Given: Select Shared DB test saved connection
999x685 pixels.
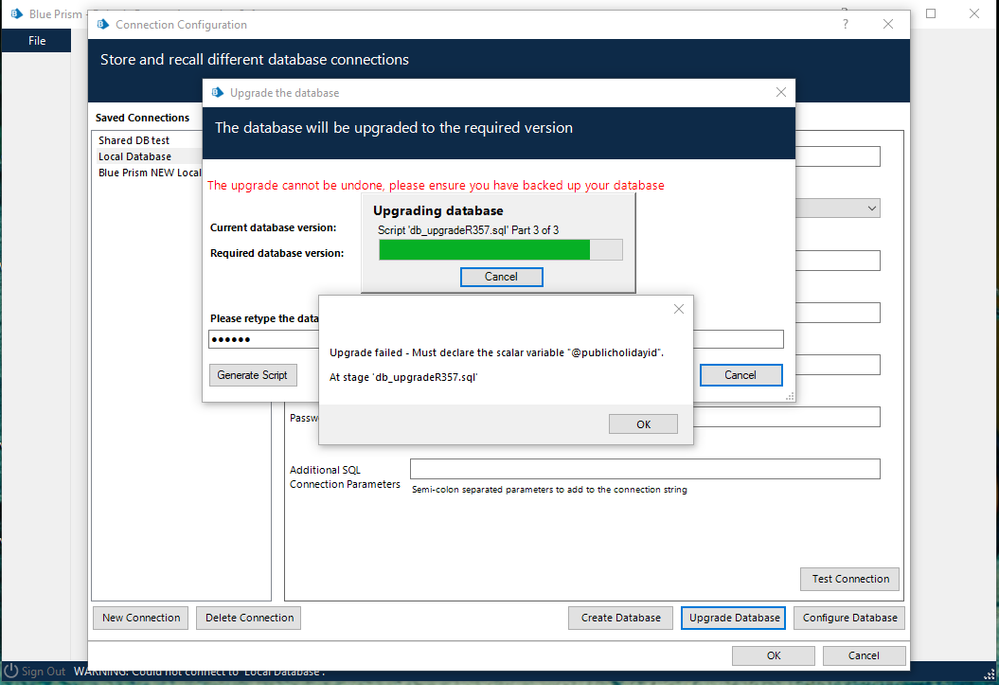Looking at the screenshot, I should pos(134,140).
